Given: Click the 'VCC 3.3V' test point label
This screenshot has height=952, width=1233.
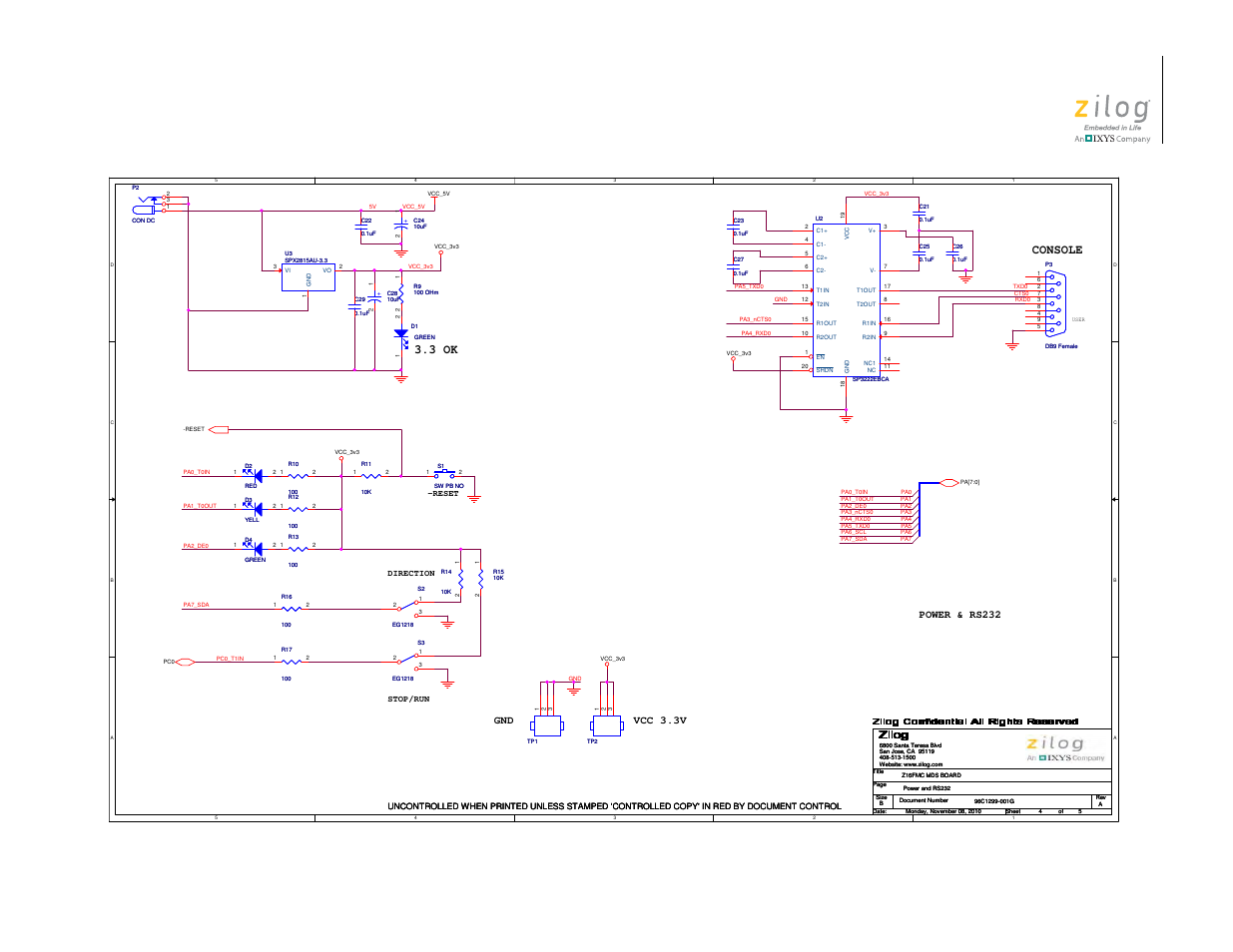Looking at the screenshot, I should point(660,720).
